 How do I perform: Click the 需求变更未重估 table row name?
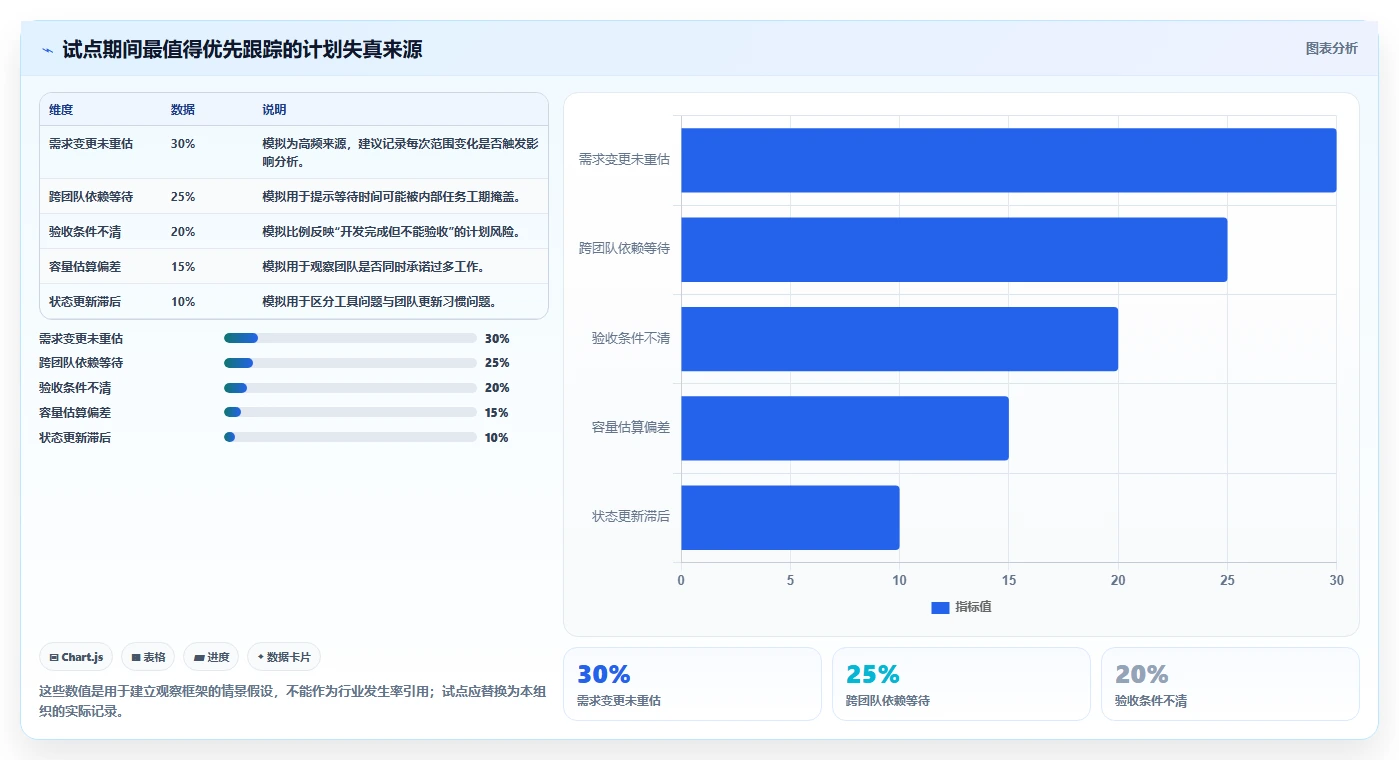pos(91,144)
